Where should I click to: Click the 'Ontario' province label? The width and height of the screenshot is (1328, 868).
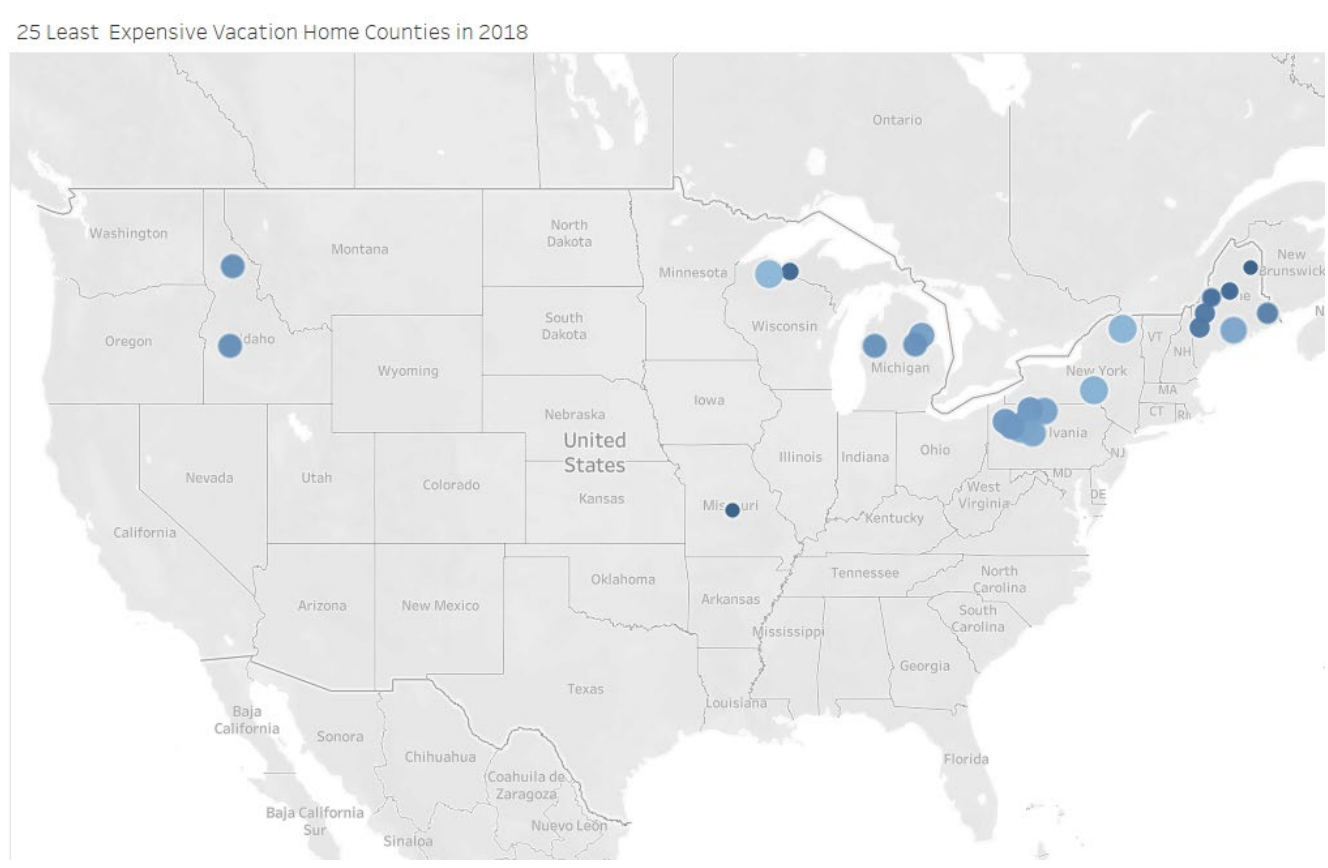897,120
